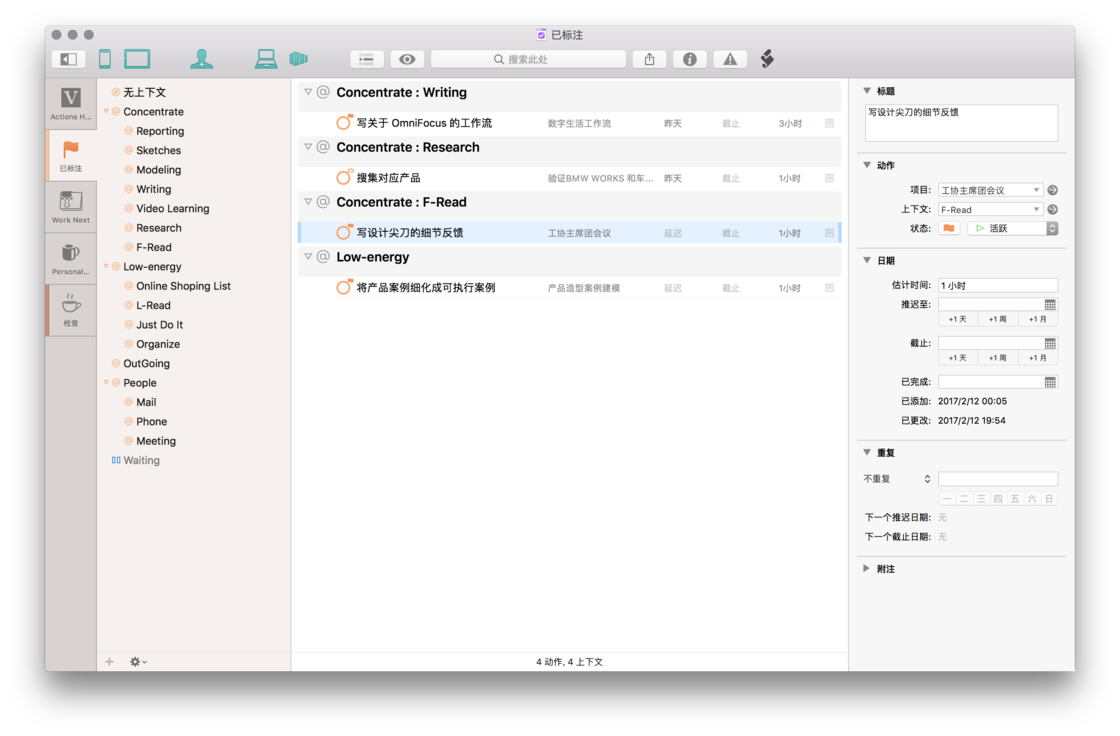Select the Just Do It context

click(159, 324)
